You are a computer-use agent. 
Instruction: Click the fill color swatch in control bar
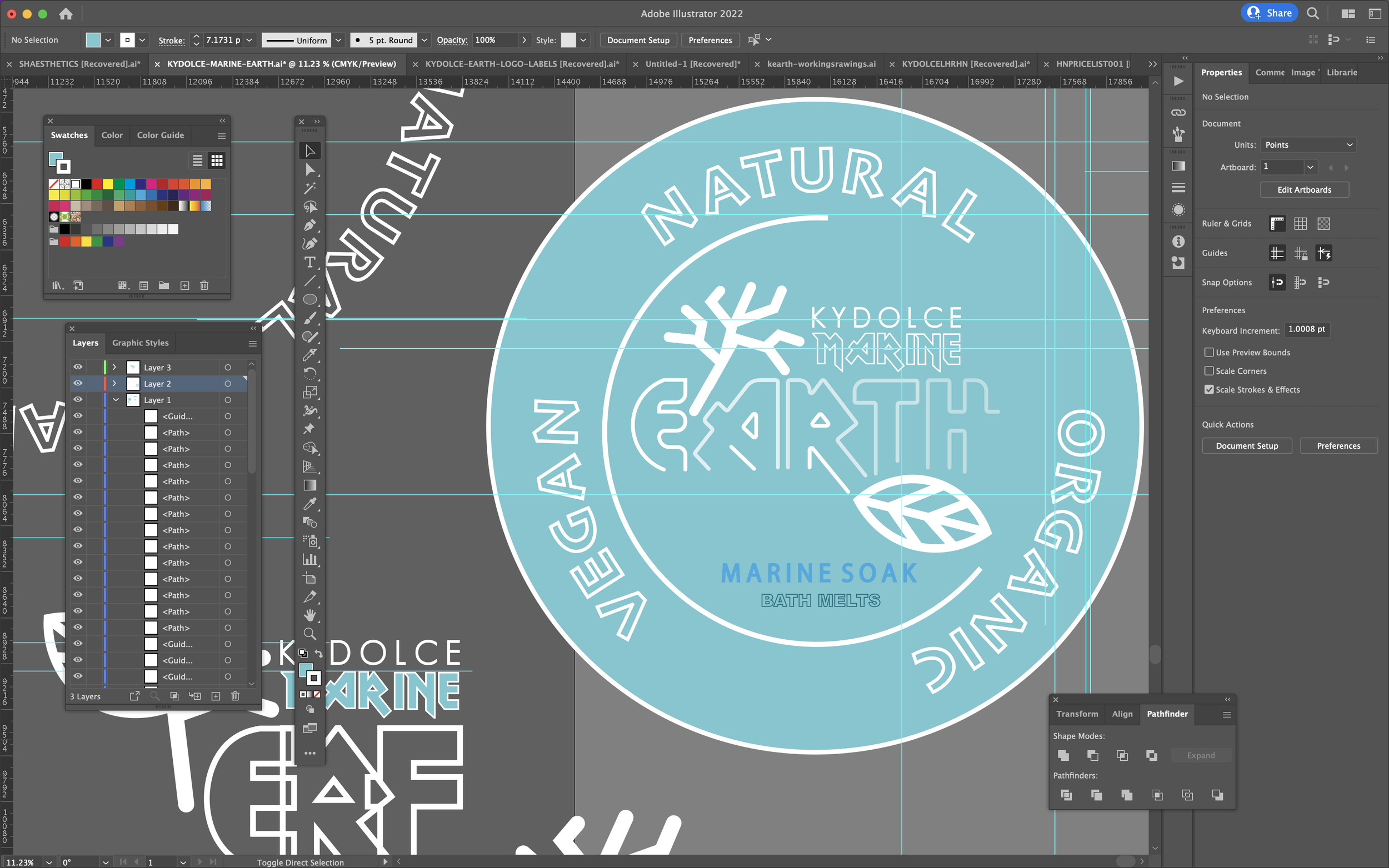click(x=93, y=40)
